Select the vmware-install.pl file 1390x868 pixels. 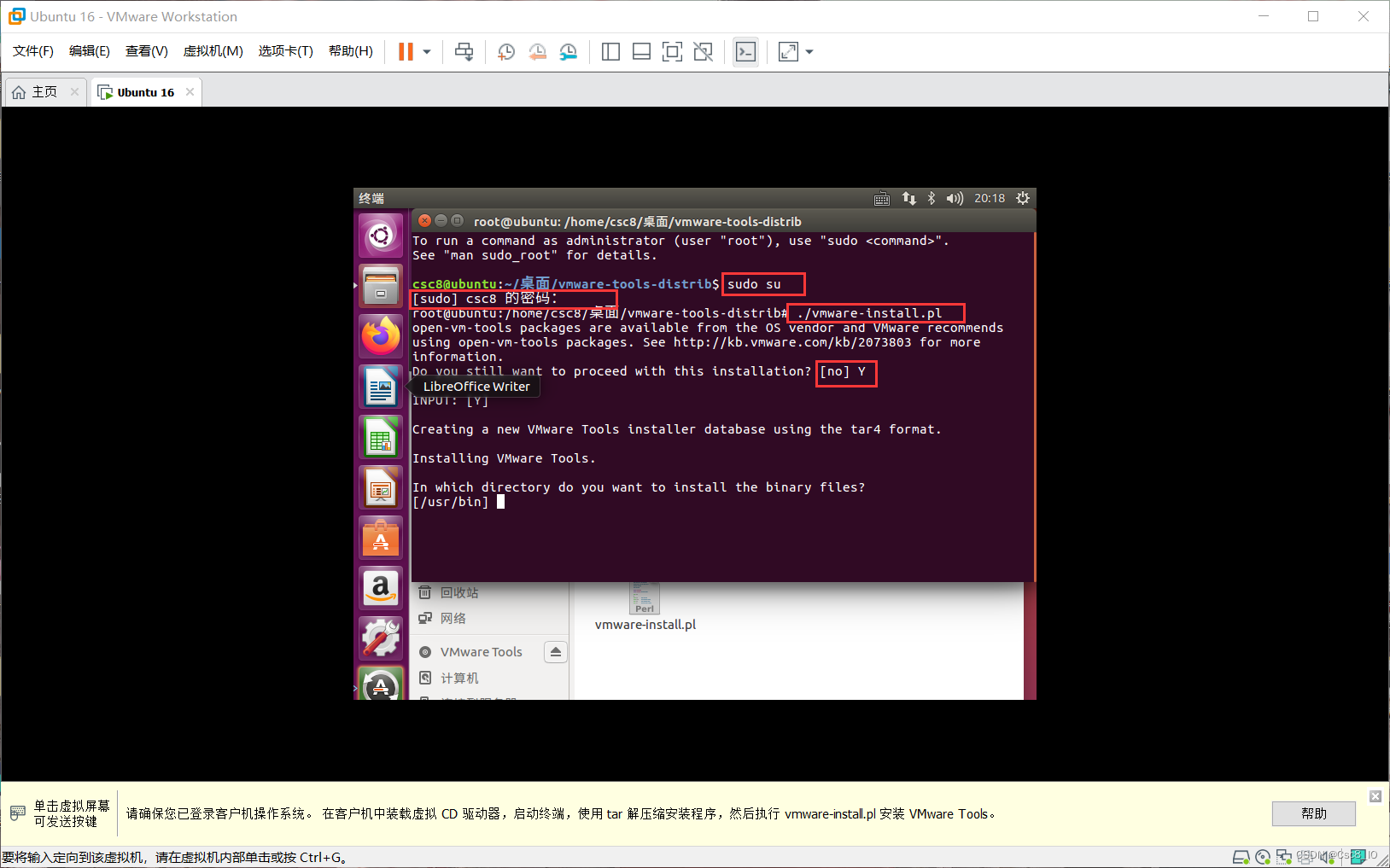point(645,609)
